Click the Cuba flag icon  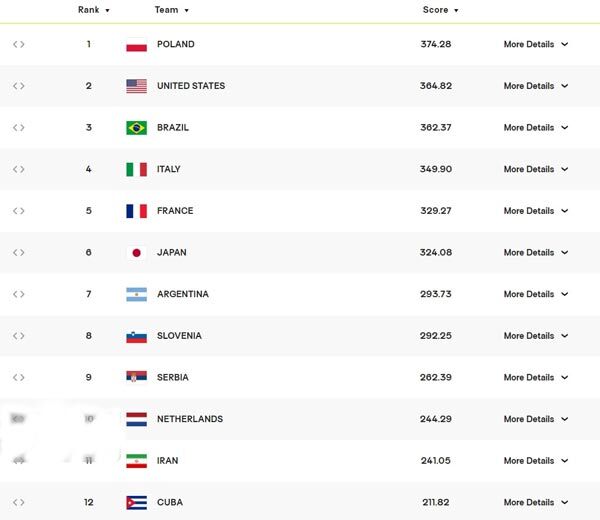pyautogui.click(x=136, y=503)
